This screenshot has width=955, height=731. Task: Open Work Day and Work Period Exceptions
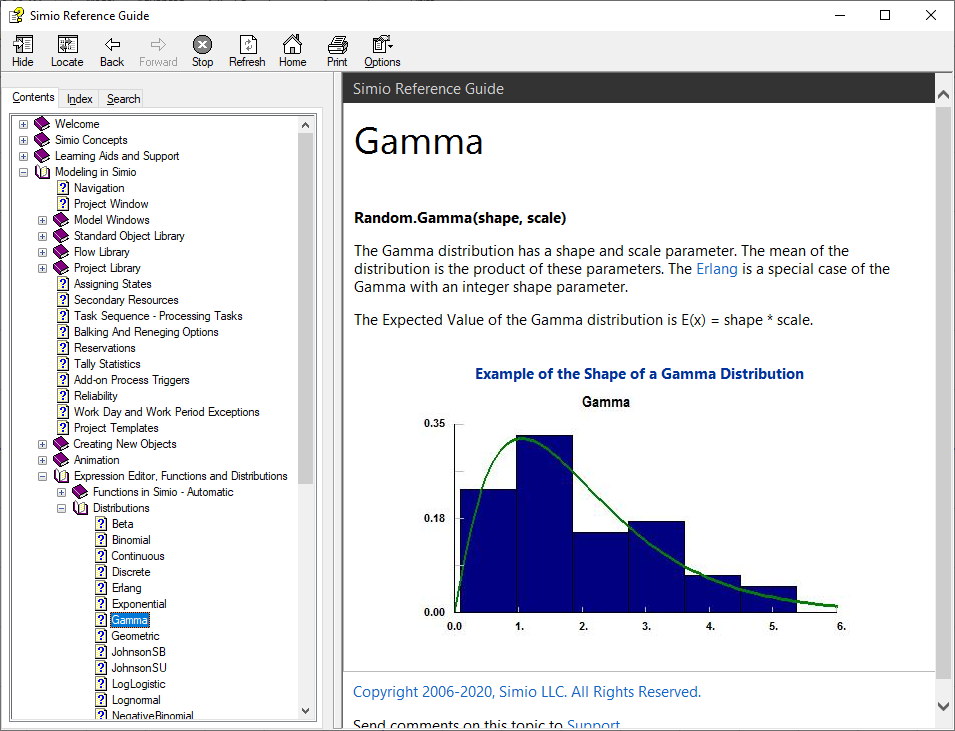(167, 412)
